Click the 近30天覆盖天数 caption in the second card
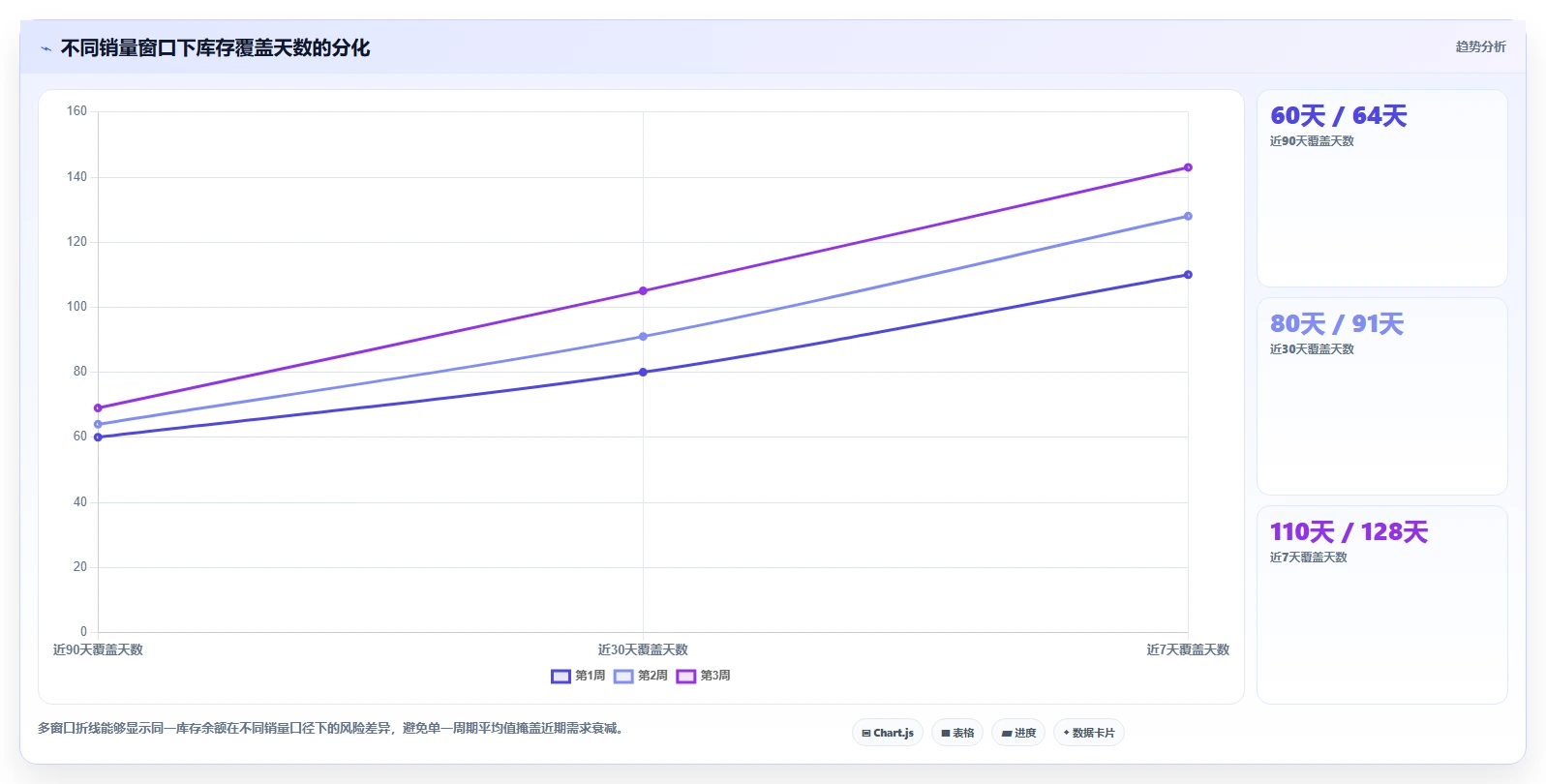Image resolution: width=1546 pixels, height=784 pixels. click(x=1312, y=349)
